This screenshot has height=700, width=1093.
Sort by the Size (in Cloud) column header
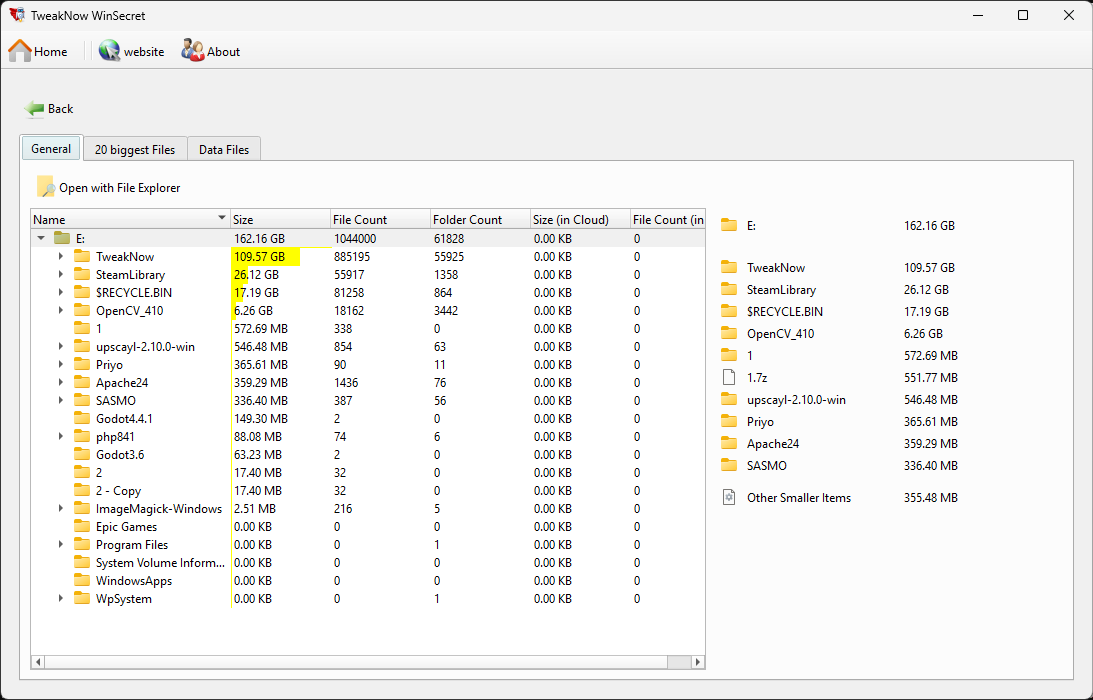pyautogui.click(x=581, y=219)
